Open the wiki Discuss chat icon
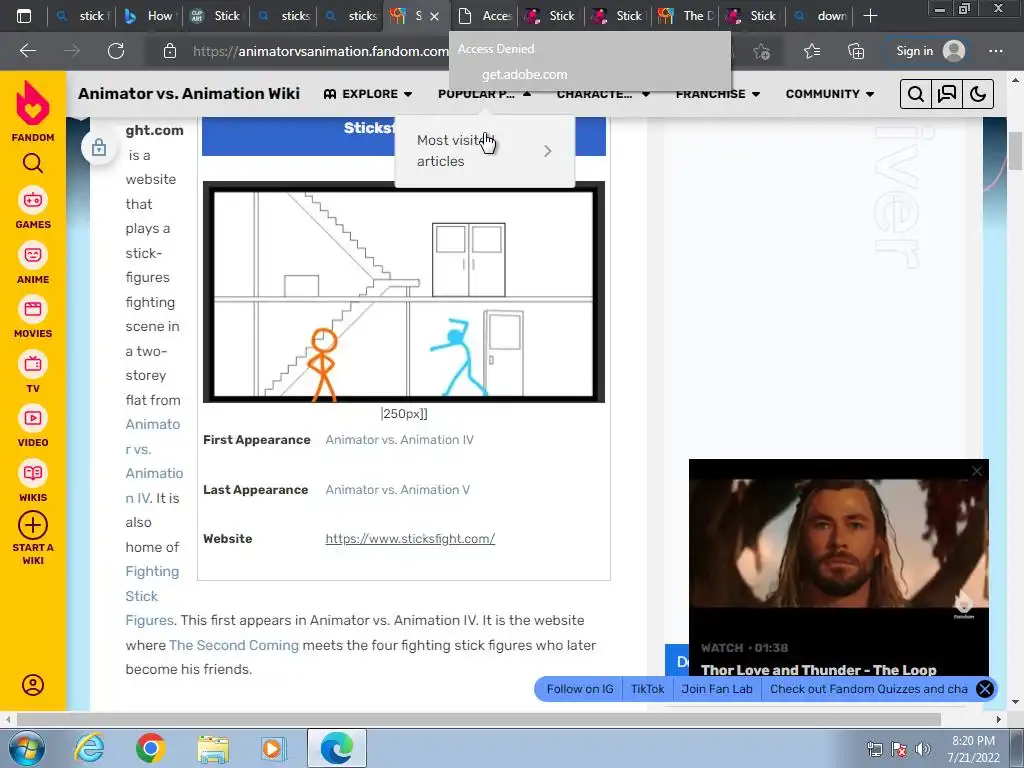 click(947, 94)
